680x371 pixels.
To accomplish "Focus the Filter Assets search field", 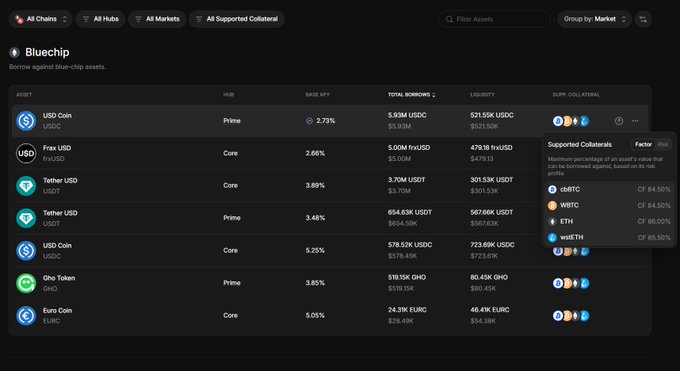I will point(494,19).
